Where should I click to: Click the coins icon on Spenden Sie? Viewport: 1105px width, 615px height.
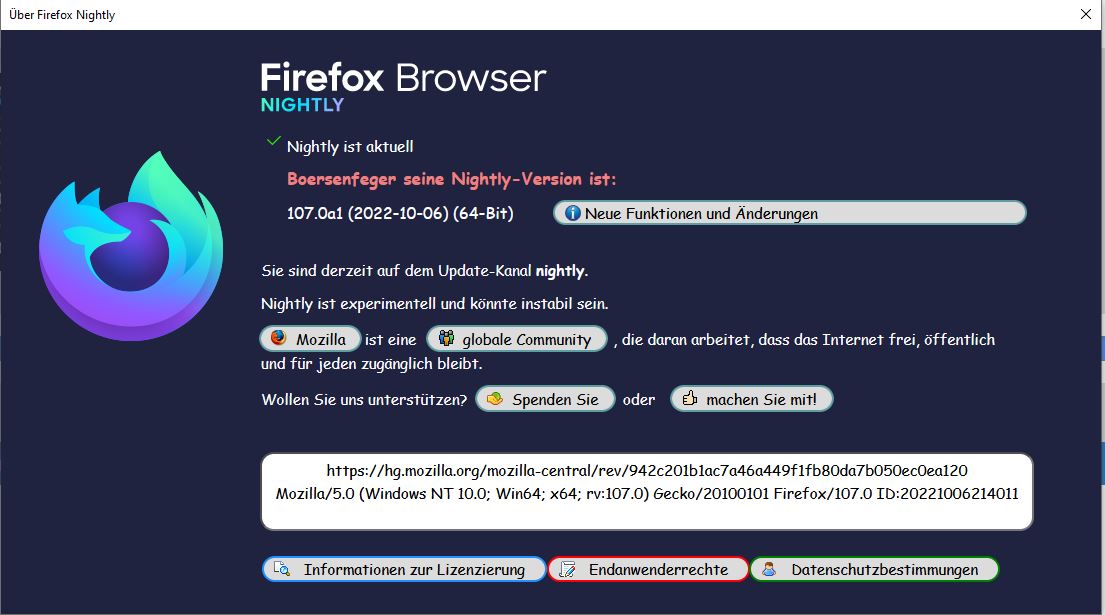tap(495, 399)
